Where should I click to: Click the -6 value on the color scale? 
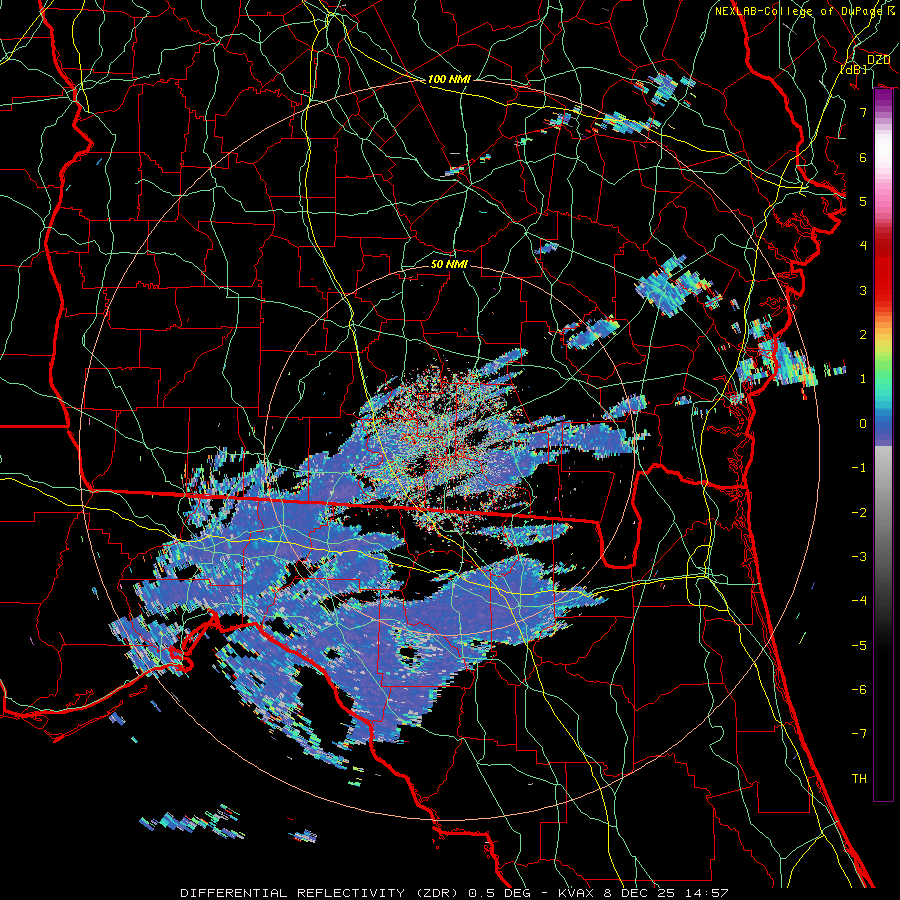point(859,690)
